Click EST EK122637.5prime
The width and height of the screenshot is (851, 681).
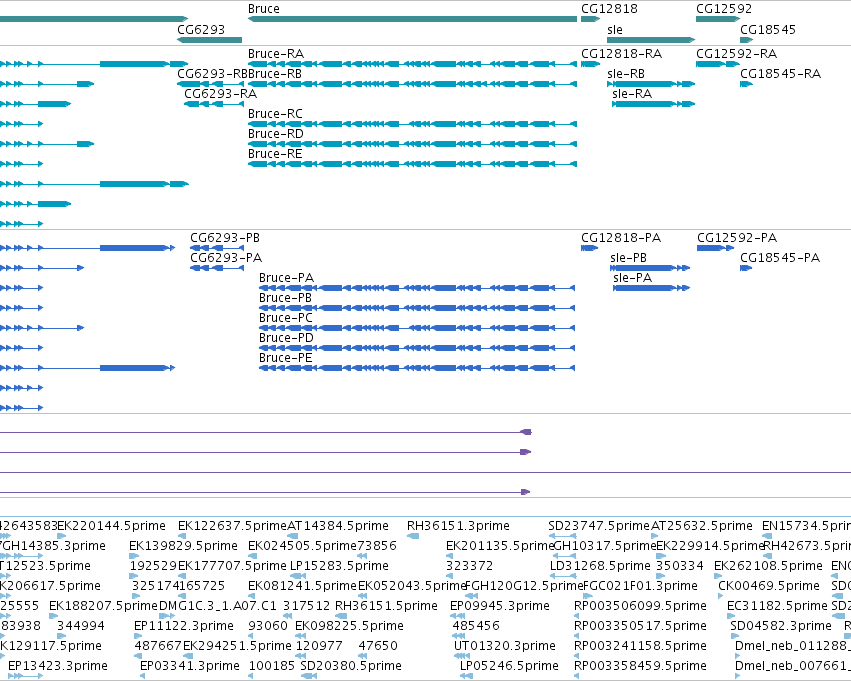232,526
